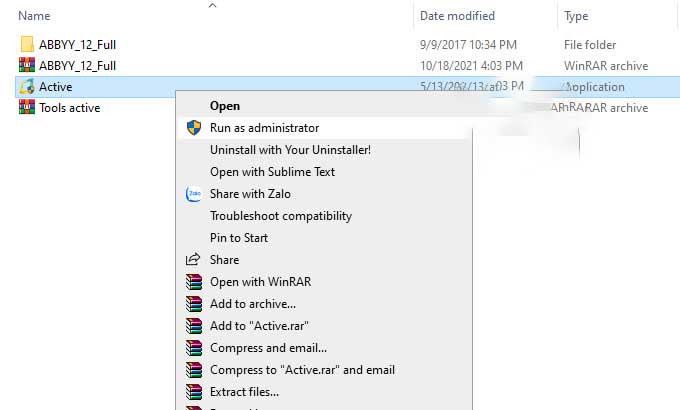Select Run as administrator
The width and height of the screenshot is (680, 410).
(x=265, y=128)
